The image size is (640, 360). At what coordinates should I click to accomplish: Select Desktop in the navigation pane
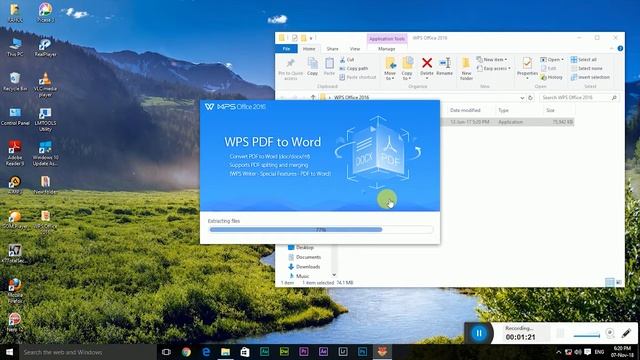tap(304, 247)
